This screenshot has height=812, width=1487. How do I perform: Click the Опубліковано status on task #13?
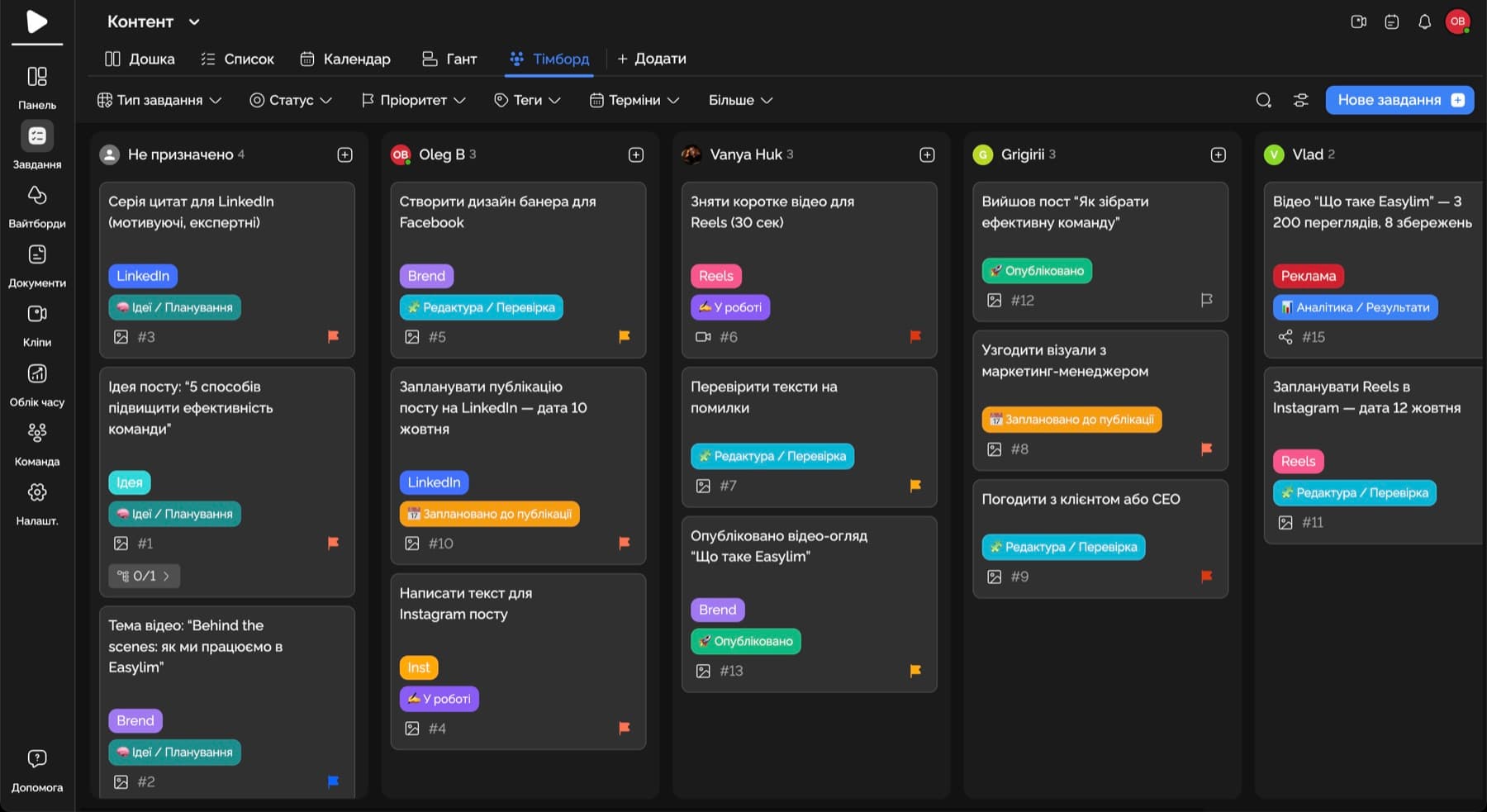coord(745,641)
